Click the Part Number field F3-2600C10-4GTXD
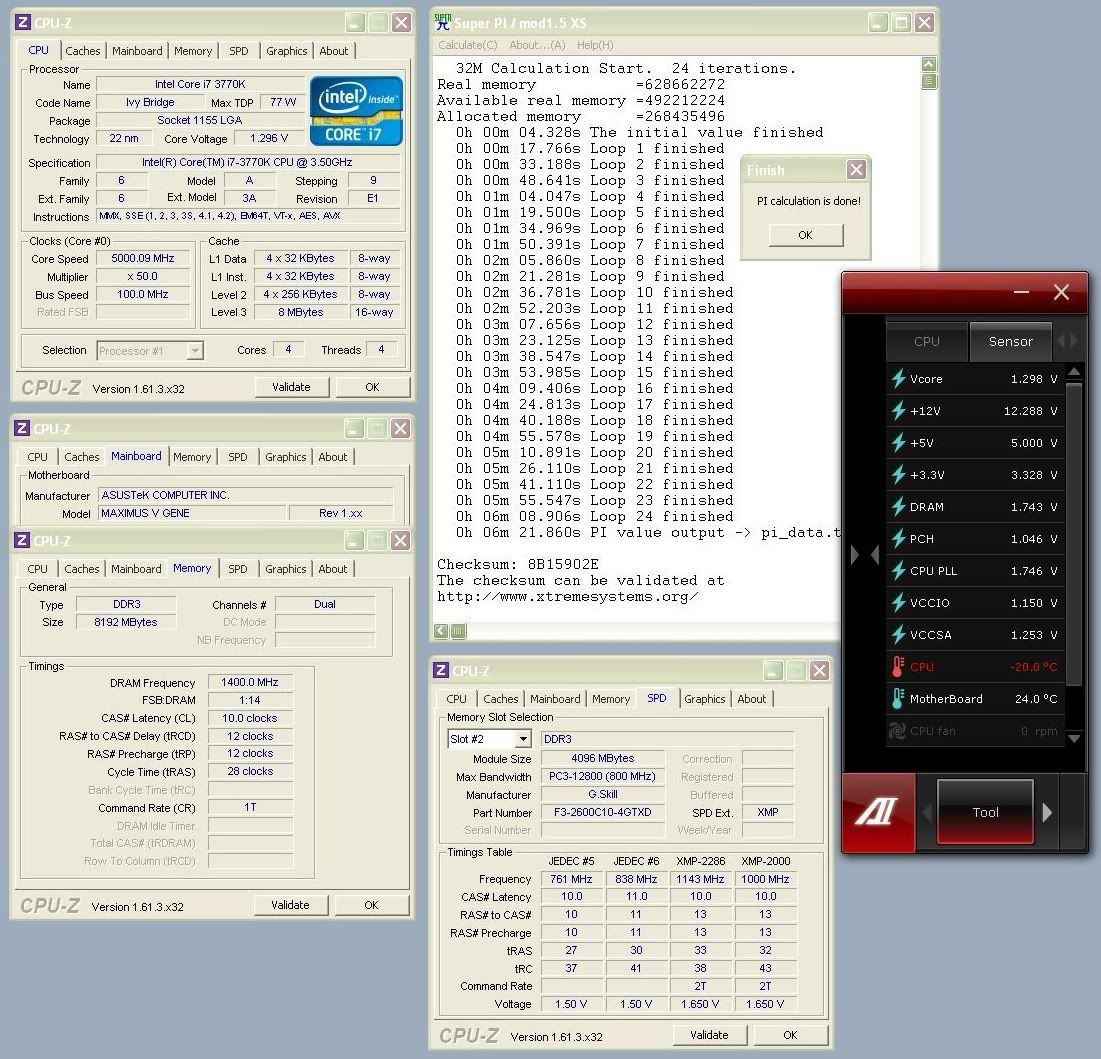Screen dimensions: 1101x1059 (602, 813)
